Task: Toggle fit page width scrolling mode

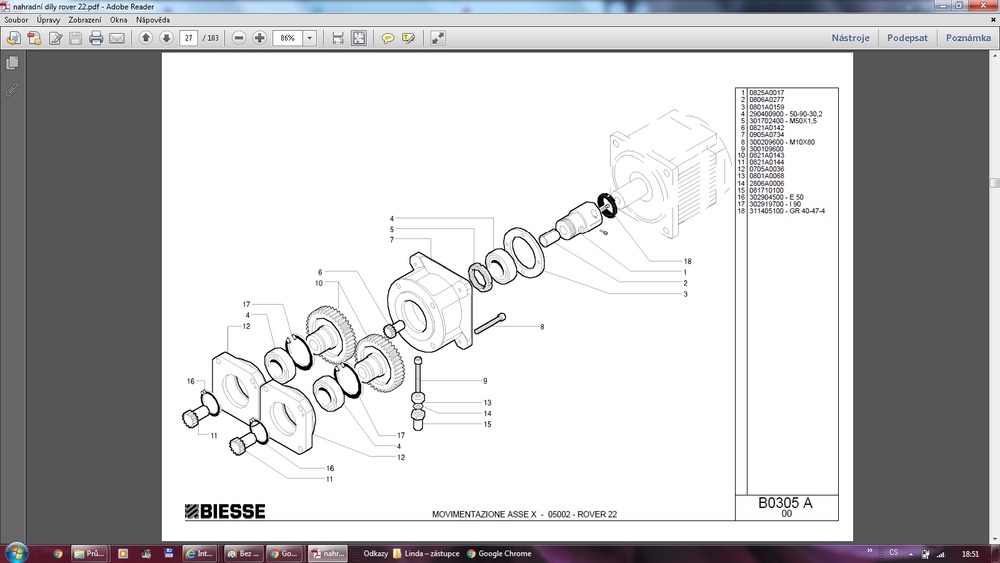Action: 338,38
